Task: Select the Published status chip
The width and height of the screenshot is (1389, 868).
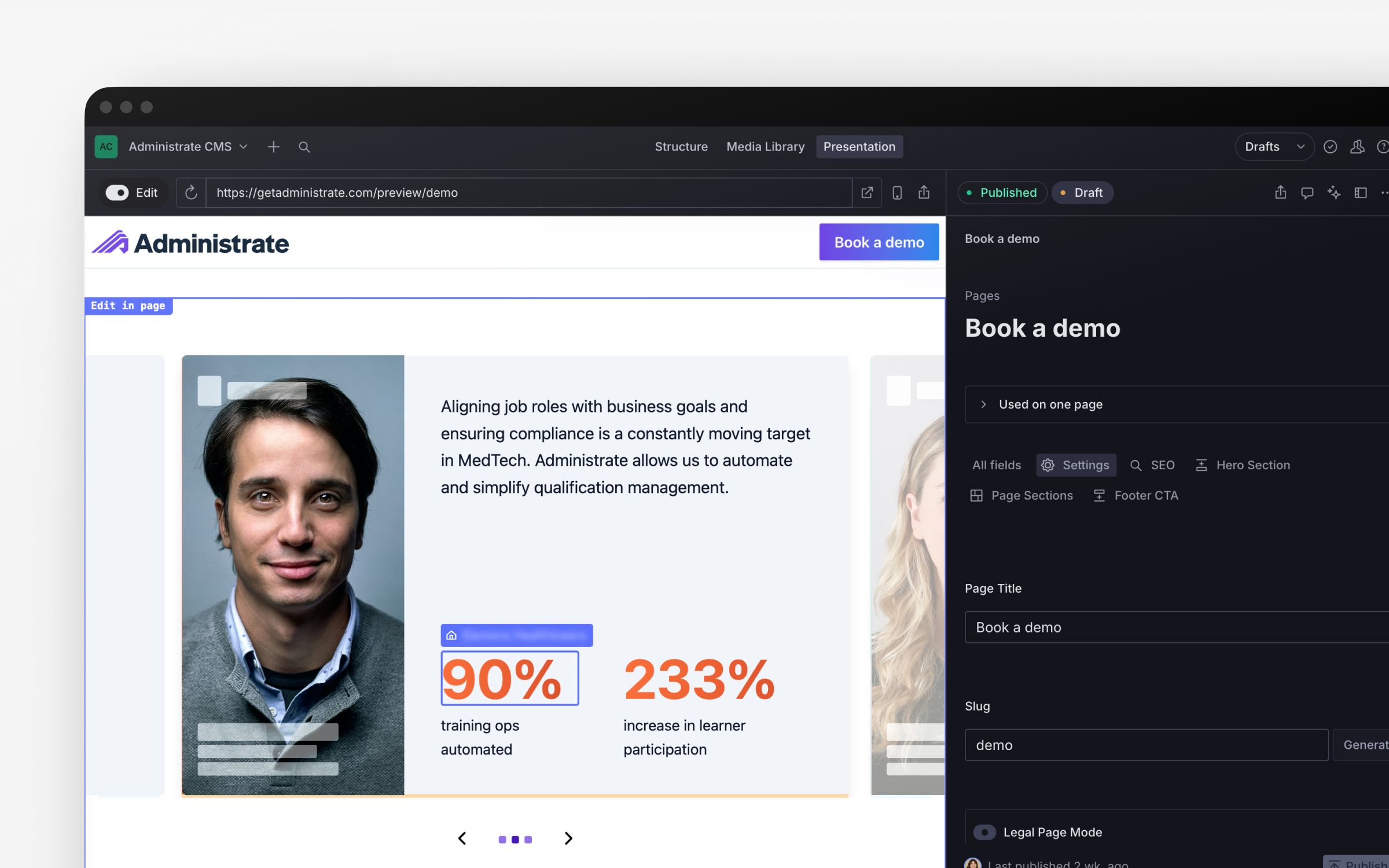Action: tap(1002, 193)
